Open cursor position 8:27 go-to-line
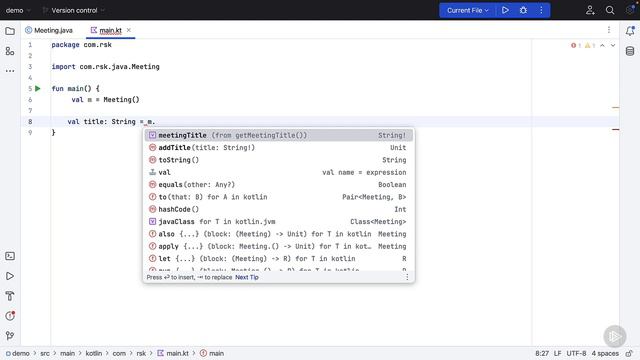This screenshot has height=360, width=640. 542,353
